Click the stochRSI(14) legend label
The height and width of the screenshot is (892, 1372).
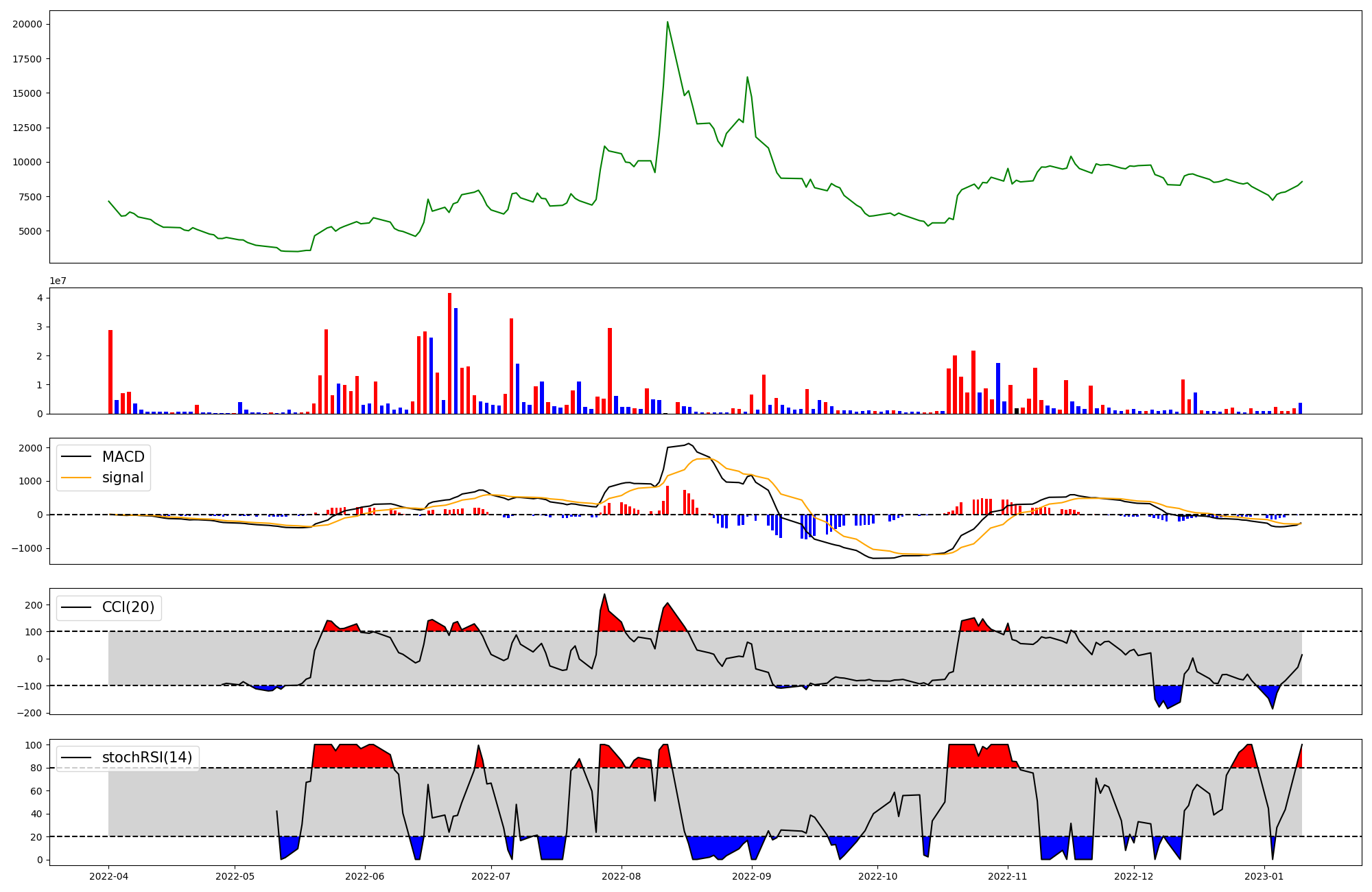coord(147,758)
